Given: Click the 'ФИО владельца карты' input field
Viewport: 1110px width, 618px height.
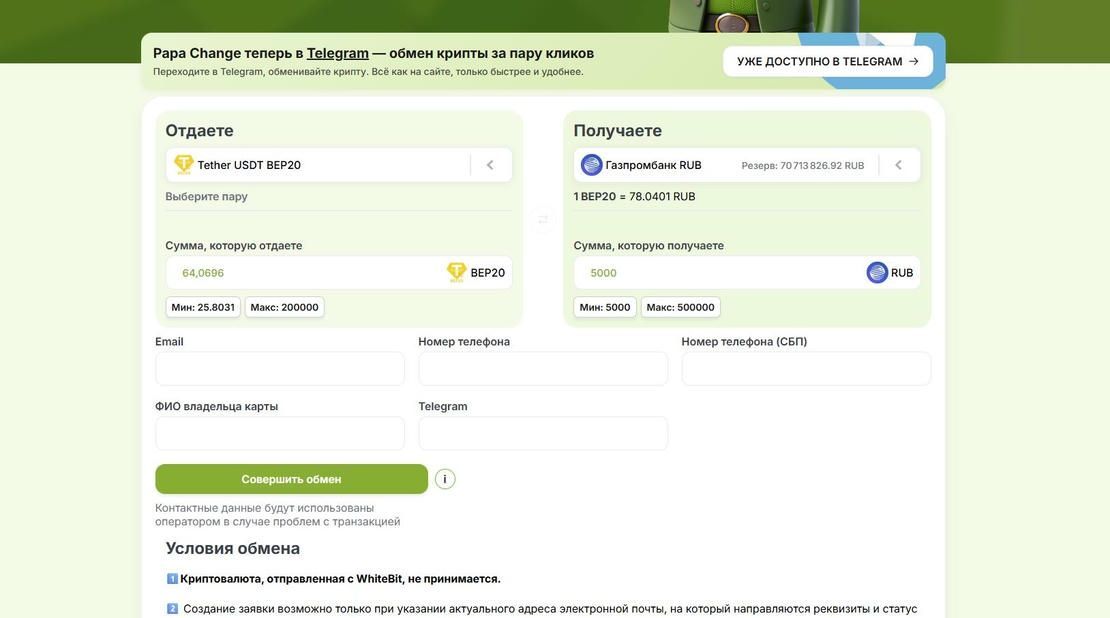Looking at the screenshot, I should coord(280,434).
